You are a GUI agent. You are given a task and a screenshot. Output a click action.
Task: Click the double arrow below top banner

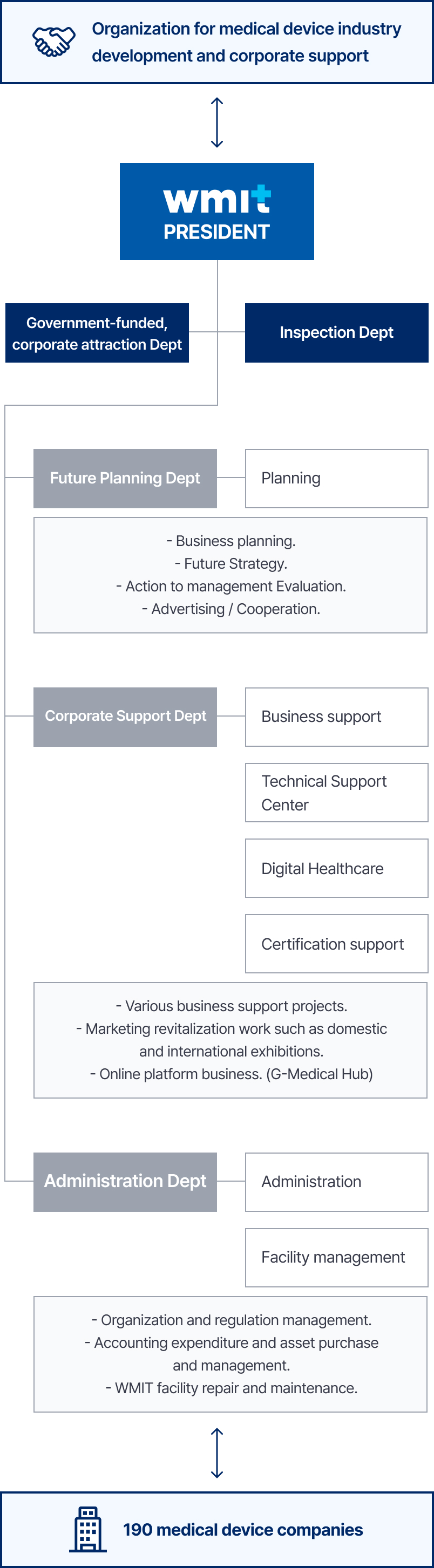point(216,122)
